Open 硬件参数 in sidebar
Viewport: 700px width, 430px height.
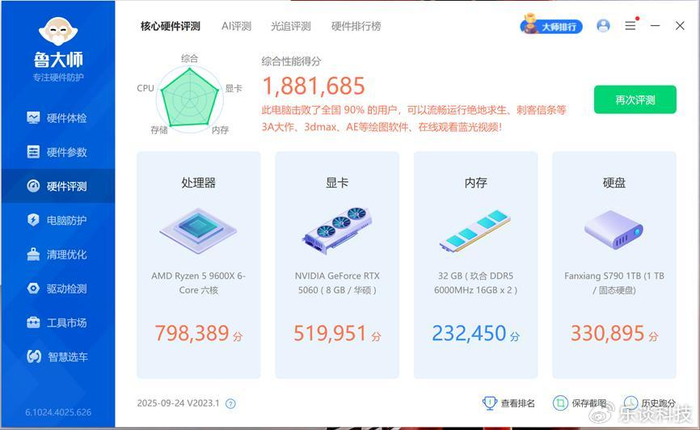[57, 152]
